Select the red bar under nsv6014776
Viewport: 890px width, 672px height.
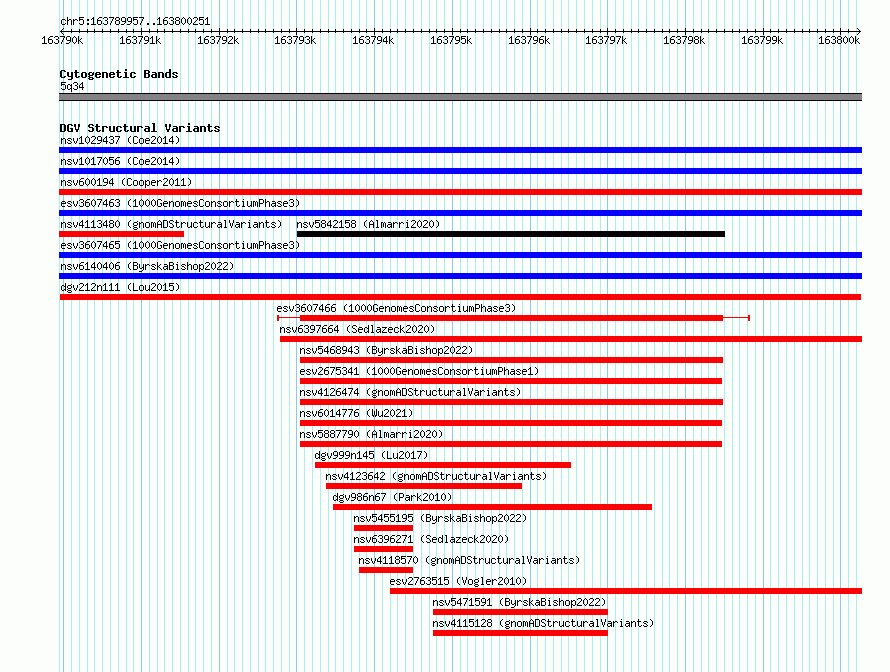click(510, 423)
